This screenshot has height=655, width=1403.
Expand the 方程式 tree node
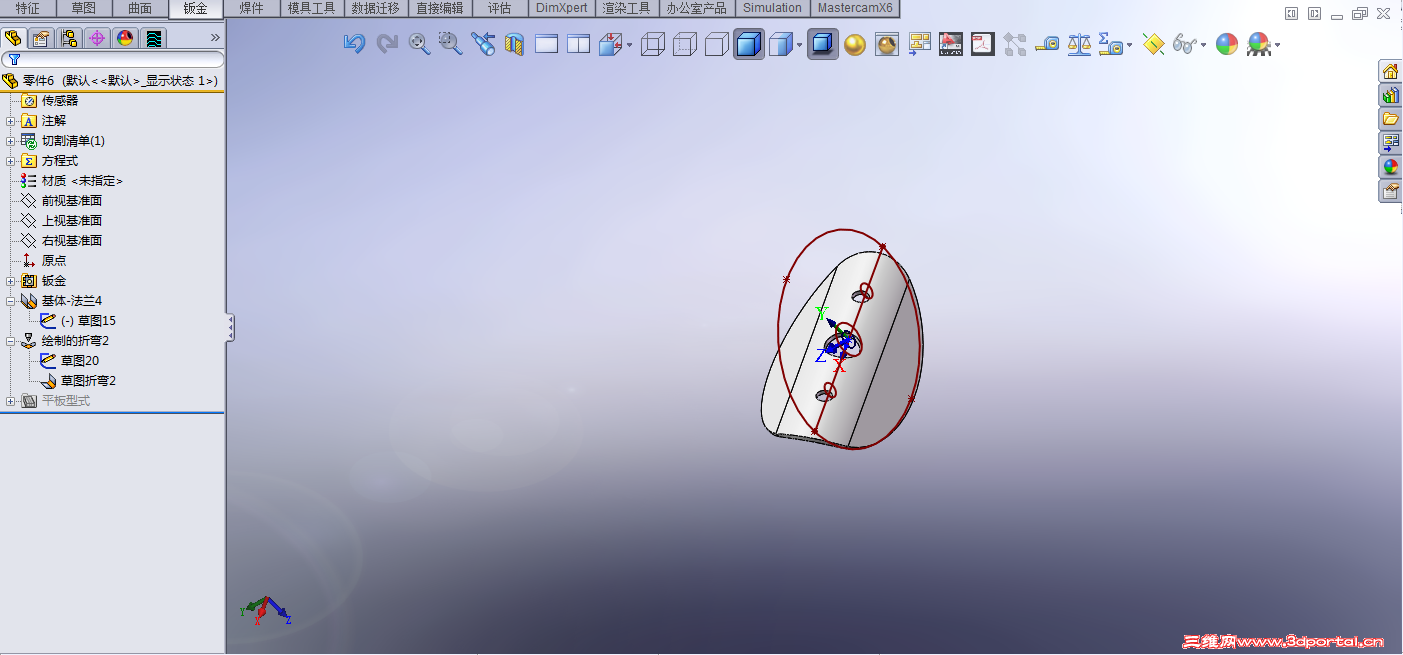[11, 161]
